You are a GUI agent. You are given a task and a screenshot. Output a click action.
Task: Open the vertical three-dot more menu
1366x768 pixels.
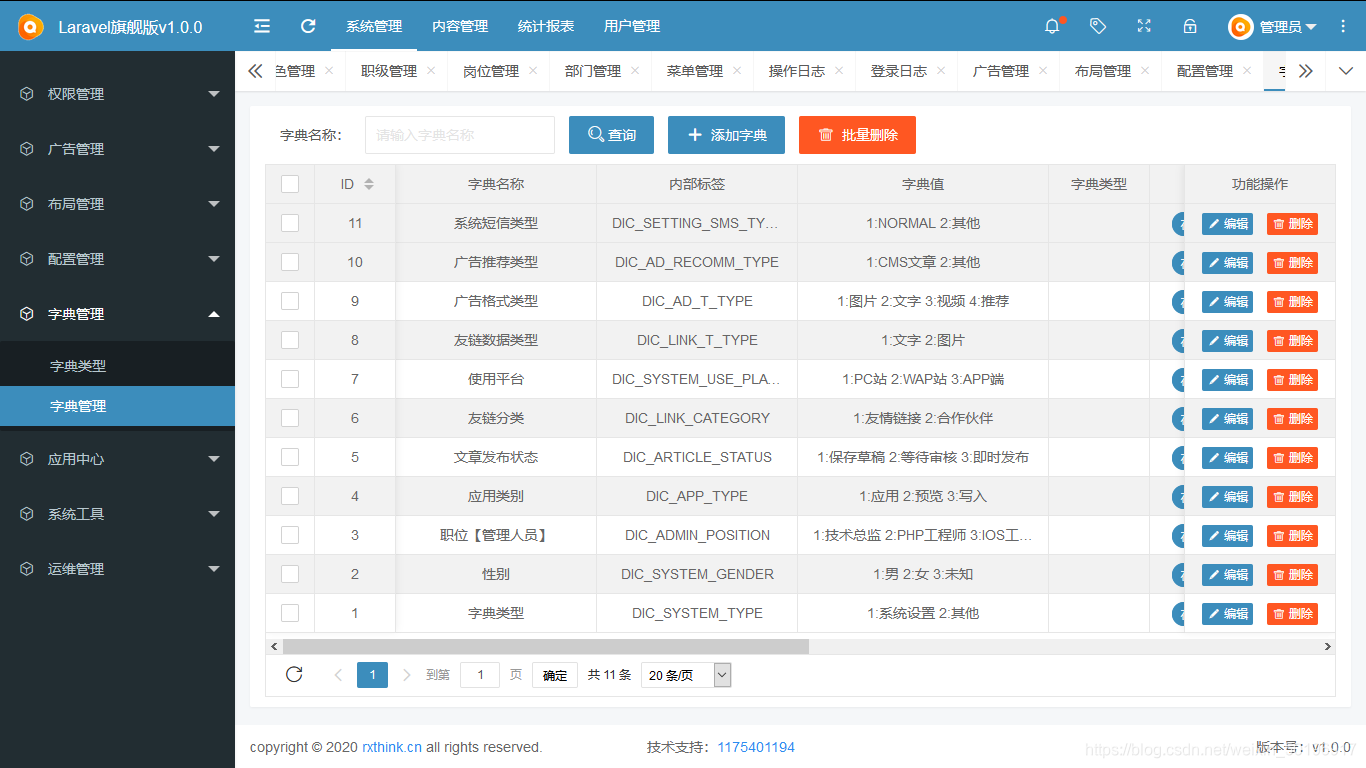click(1343, 26)
